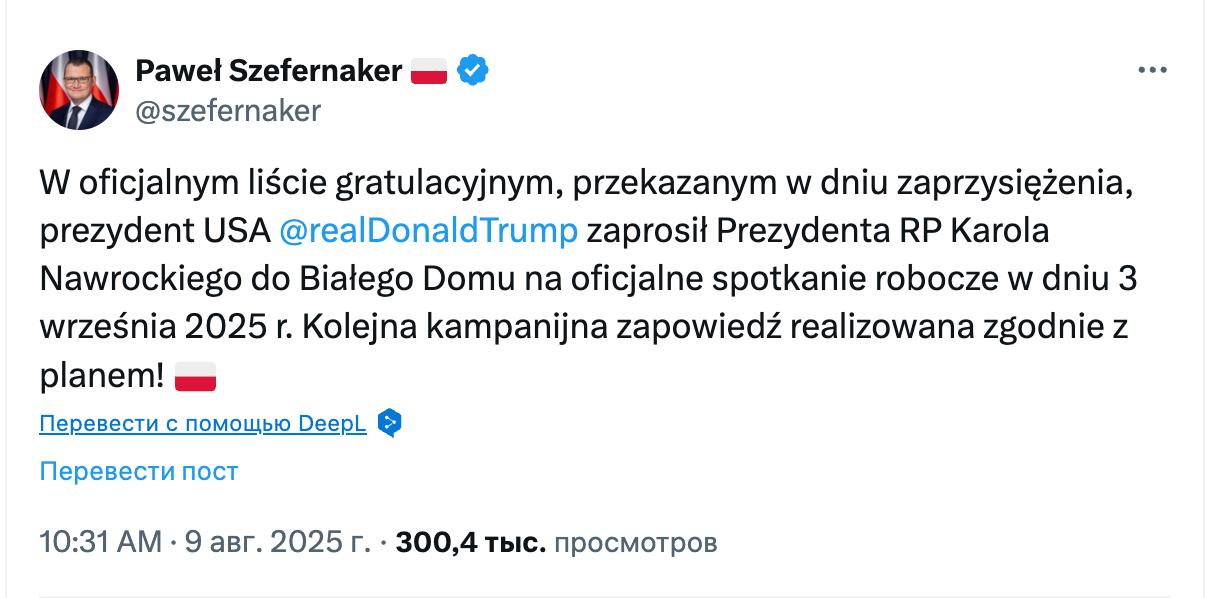Click "Перевести пост" to translate the post
Image resolution: width=1206 pixels, height=598 pixels.
pos(139,471)
